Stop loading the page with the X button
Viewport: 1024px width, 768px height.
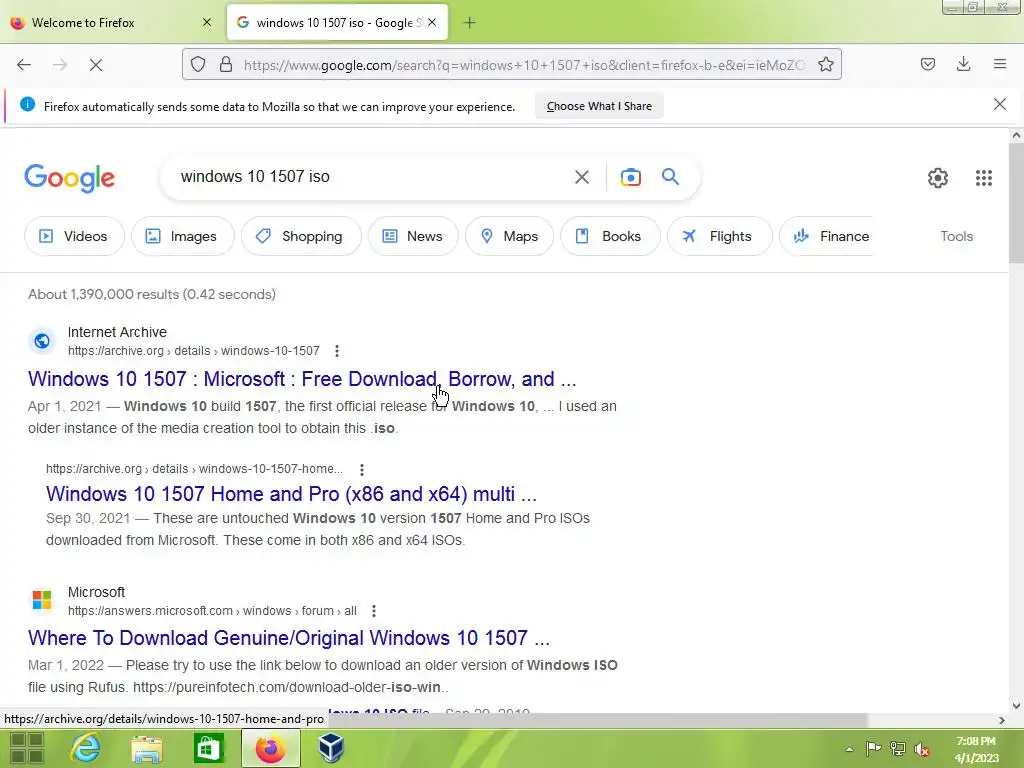[x=95, y=65]
